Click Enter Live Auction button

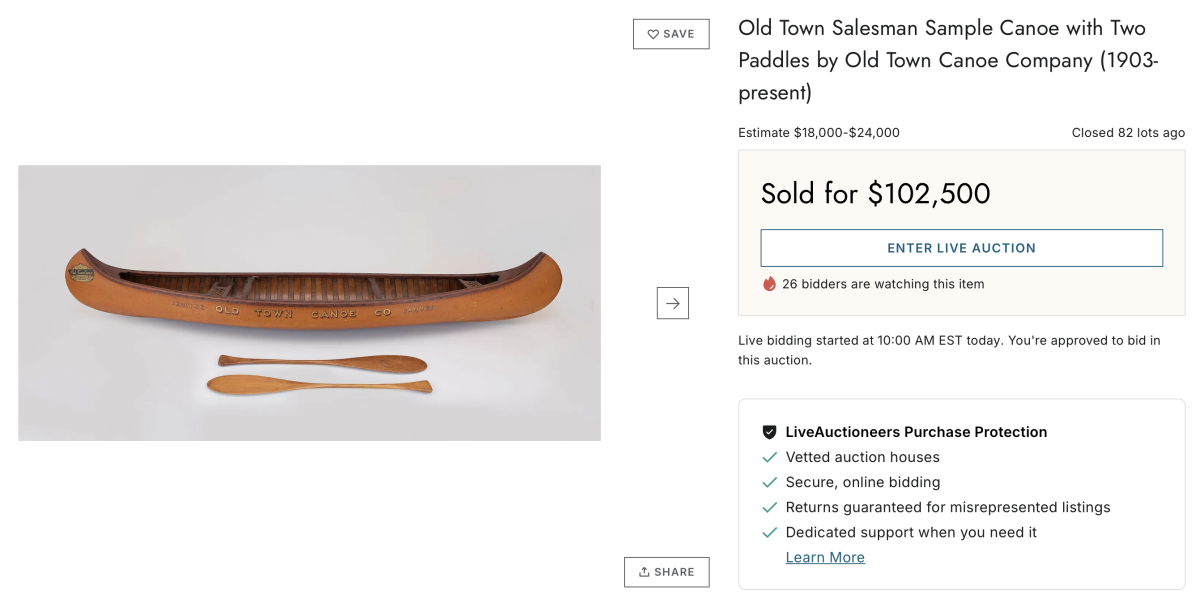click(961, 248)
